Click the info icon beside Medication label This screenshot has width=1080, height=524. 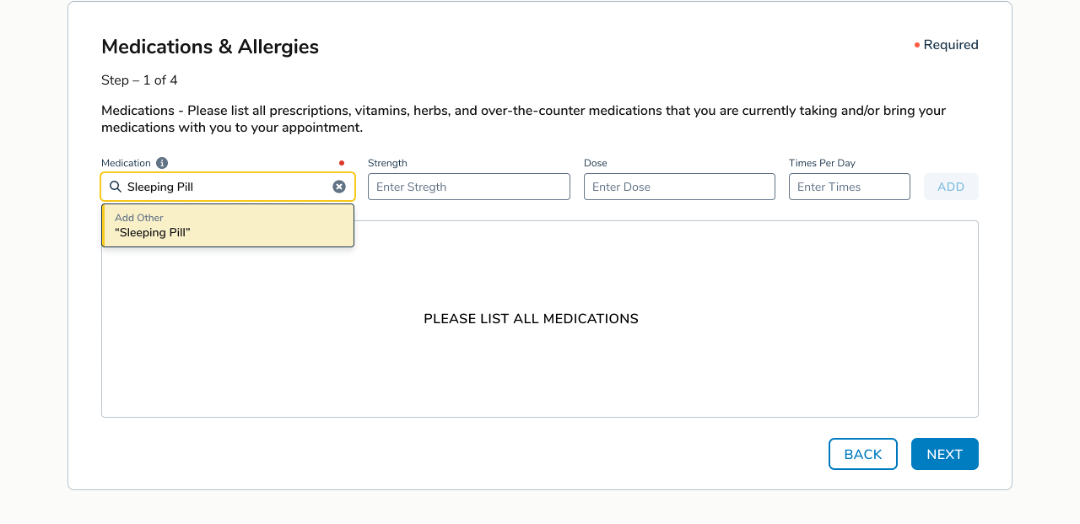(162, 163)
